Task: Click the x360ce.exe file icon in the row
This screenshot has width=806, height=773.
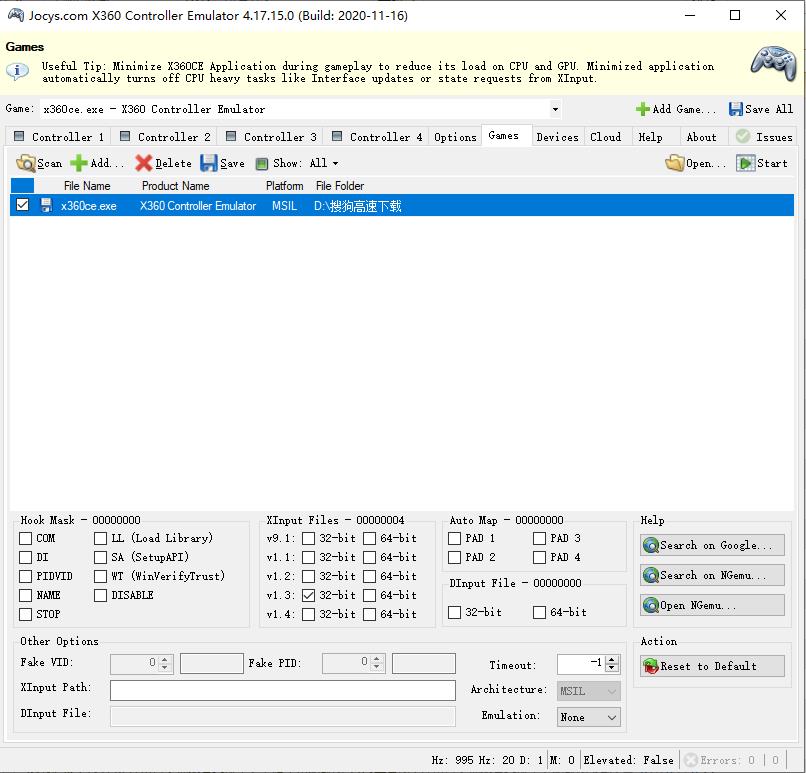Action: point(46,206)
